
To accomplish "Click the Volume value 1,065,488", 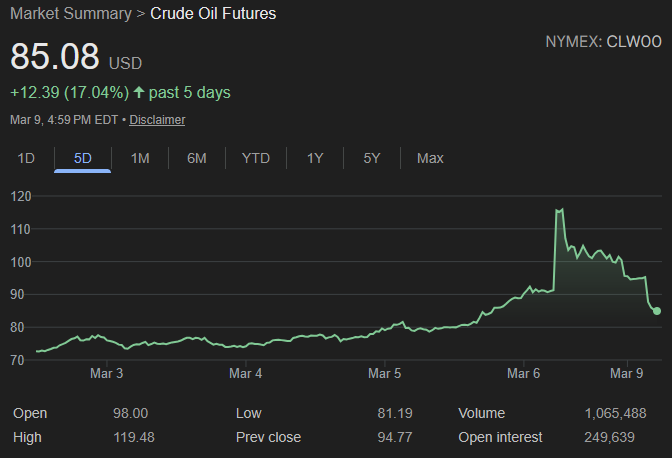I will click(615, 413).
